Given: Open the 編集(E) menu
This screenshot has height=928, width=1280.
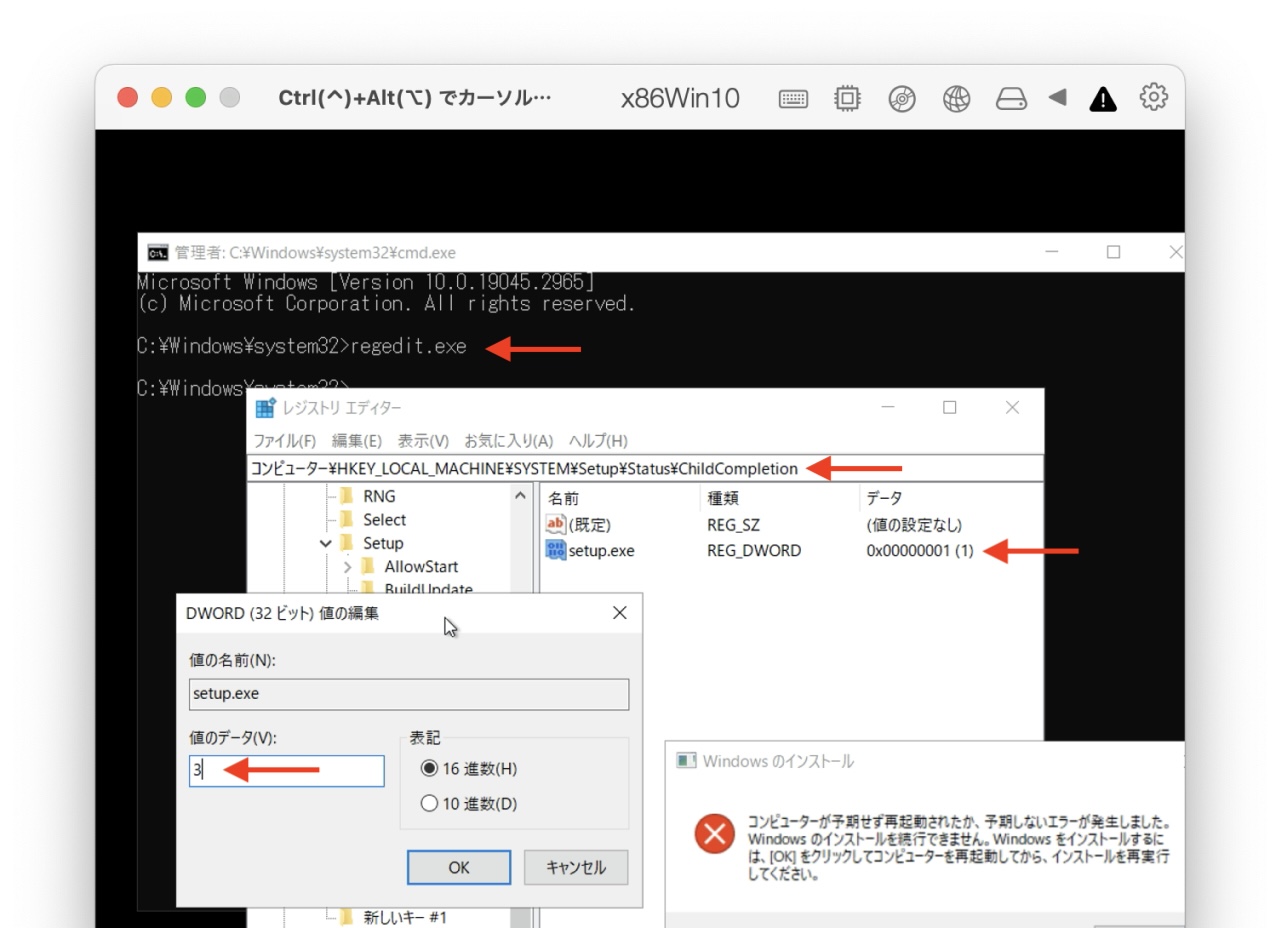Looking at the screenshot, I should 357,441.
